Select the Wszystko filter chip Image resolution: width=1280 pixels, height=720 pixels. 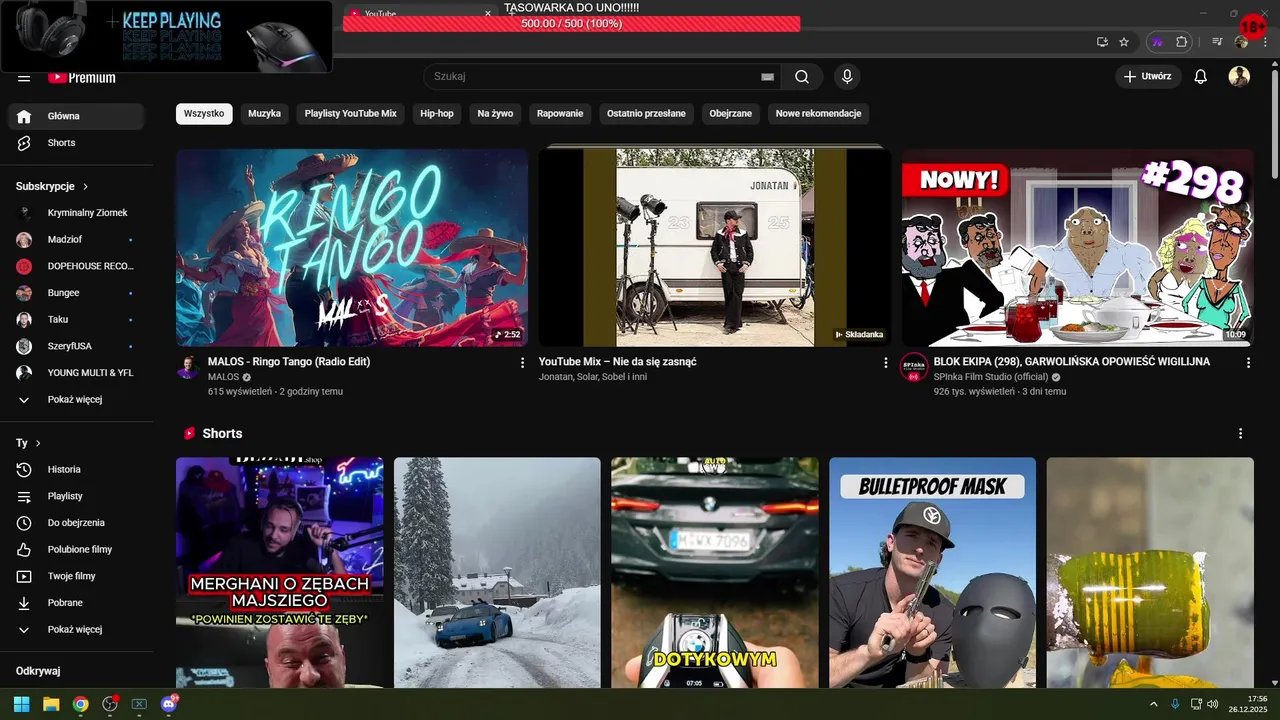coord(204,114)
